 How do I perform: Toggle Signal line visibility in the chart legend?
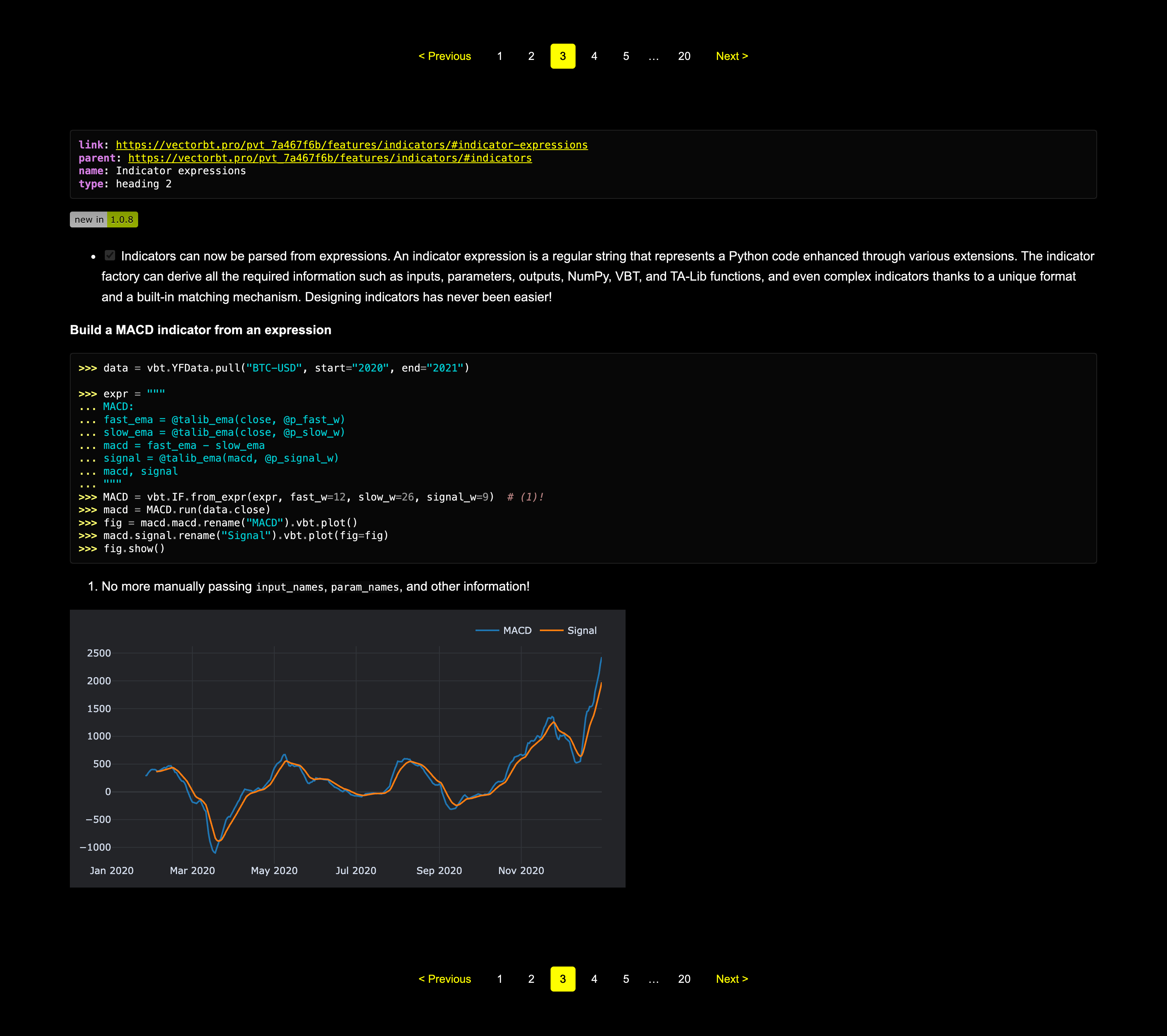582,630
